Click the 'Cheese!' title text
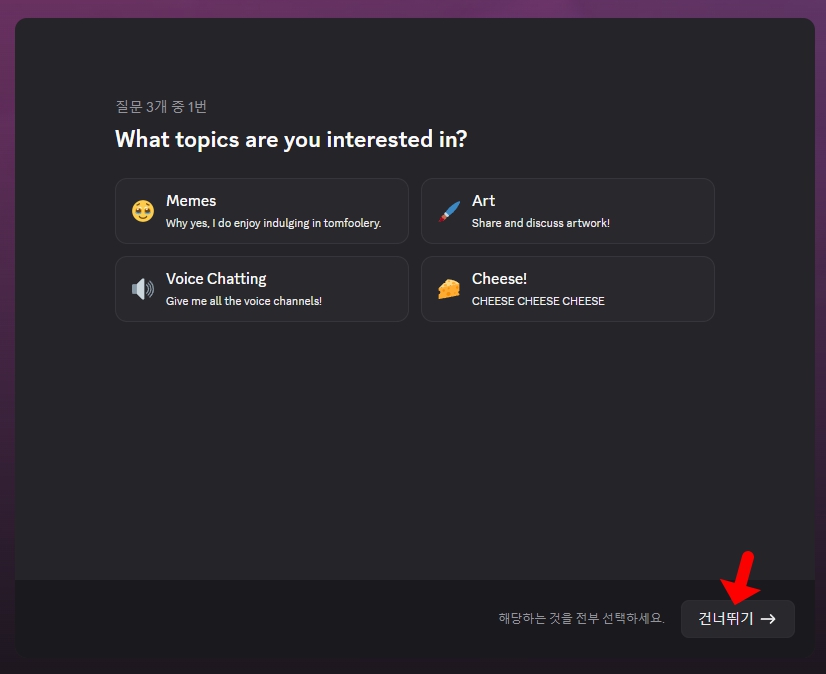Image resolution: width=826 pixels, height=674 pixels. (x=499, y=279)
